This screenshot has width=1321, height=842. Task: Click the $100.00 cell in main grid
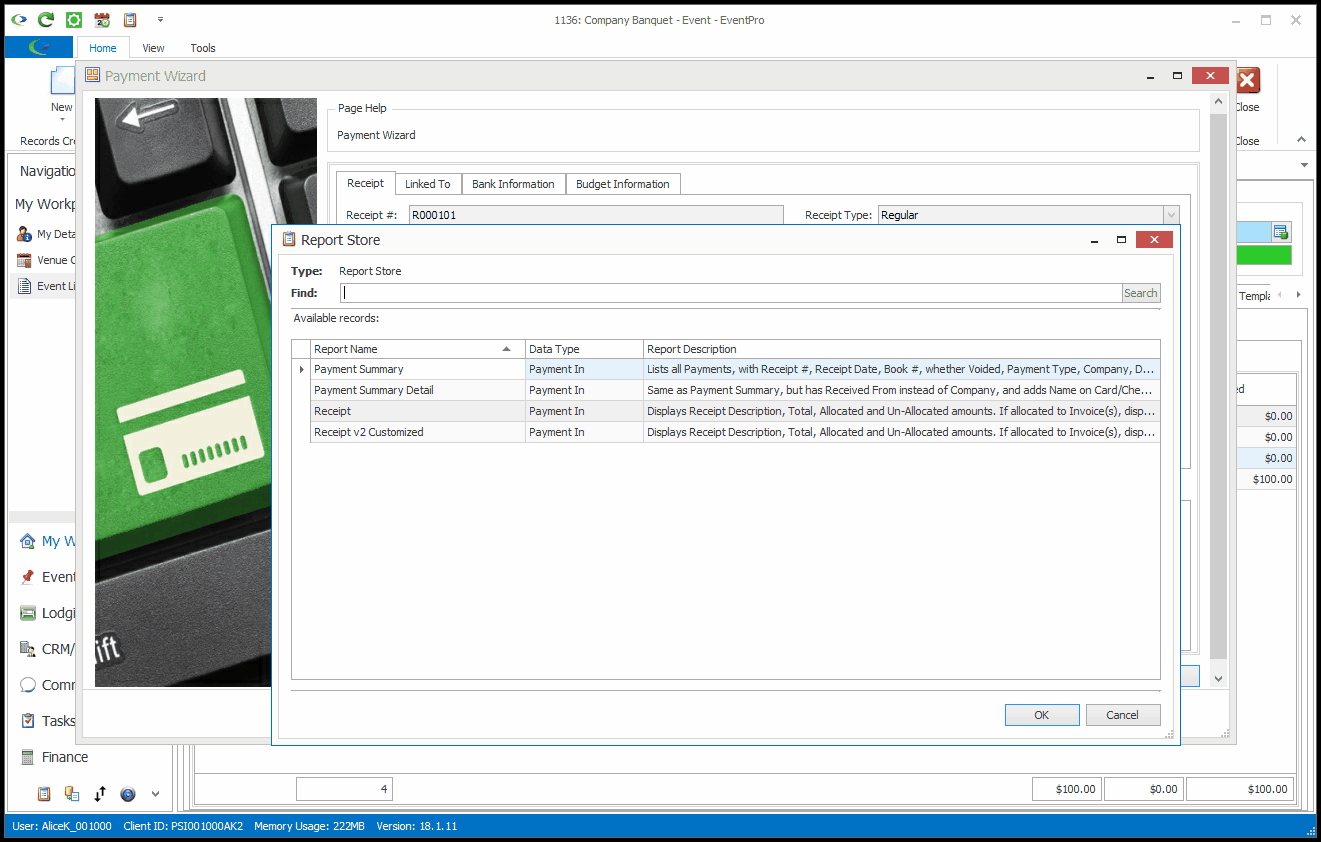(1267, 479)
